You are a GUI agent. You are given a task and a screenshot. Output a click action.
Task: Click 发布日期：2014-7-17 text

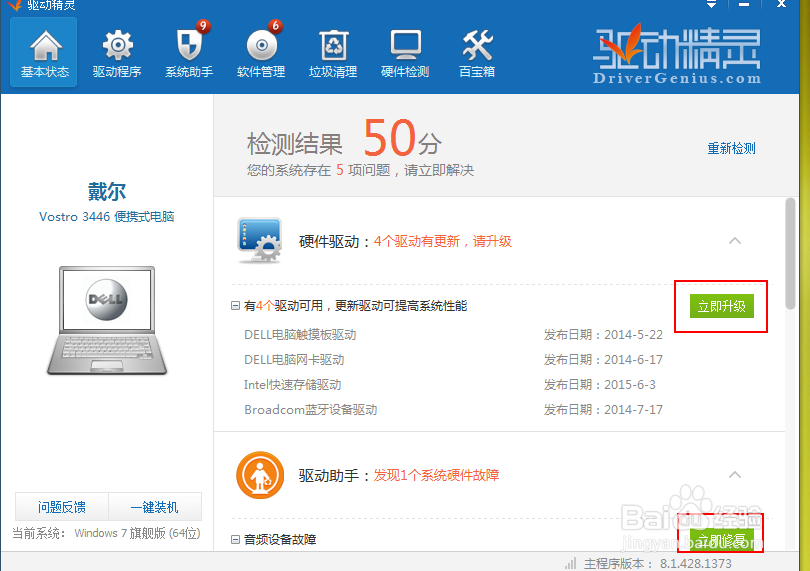coord(603,410)
